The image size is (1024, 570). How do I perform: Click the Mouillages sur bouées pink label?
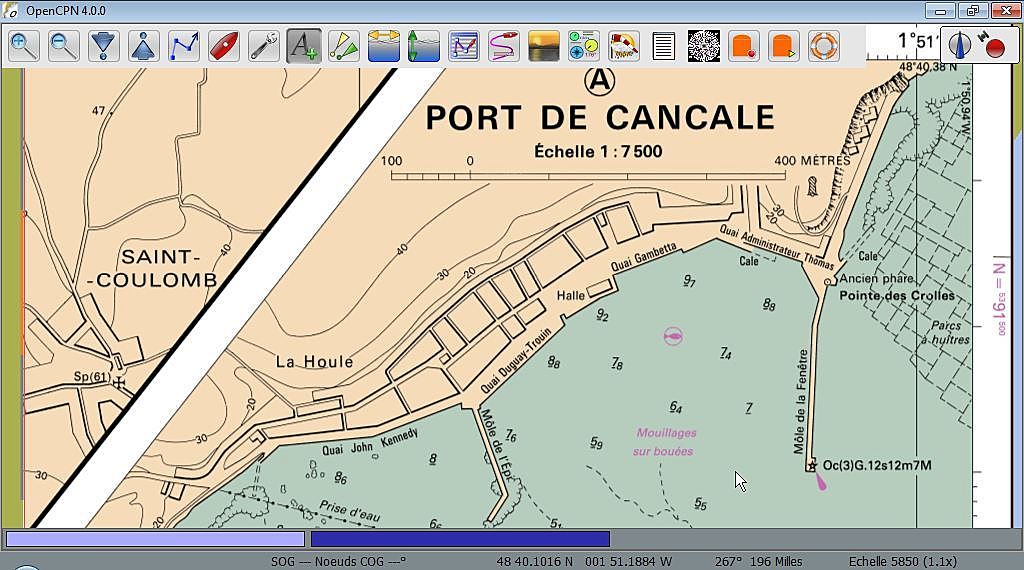(665, 442)
